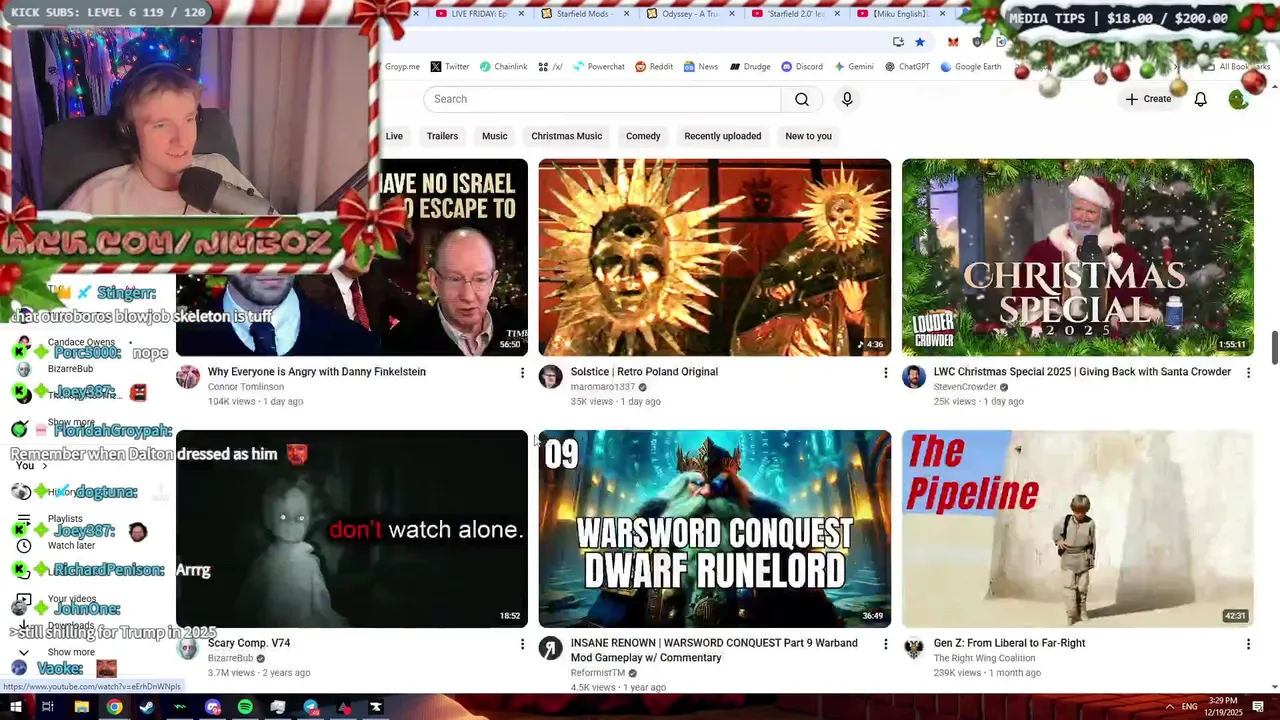
Task: Open StevenCrowder channel name link
Action: (965, 387)
